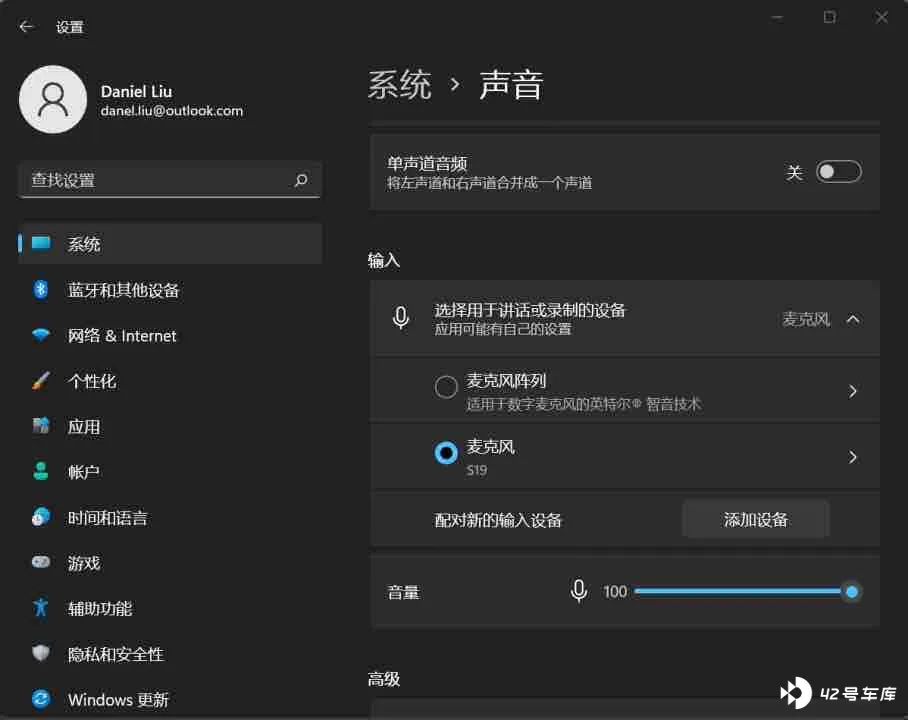The image size is (908, 720).
Task: Open 蓝牙和其他设备 settings
Action: [x=170, y=290]
